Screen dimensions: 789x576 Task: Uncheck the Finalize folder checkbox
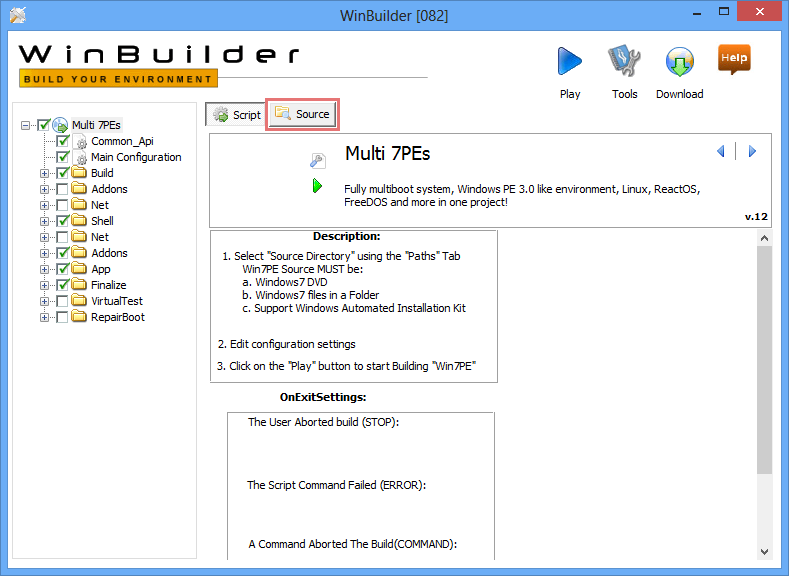coord(62,285)
